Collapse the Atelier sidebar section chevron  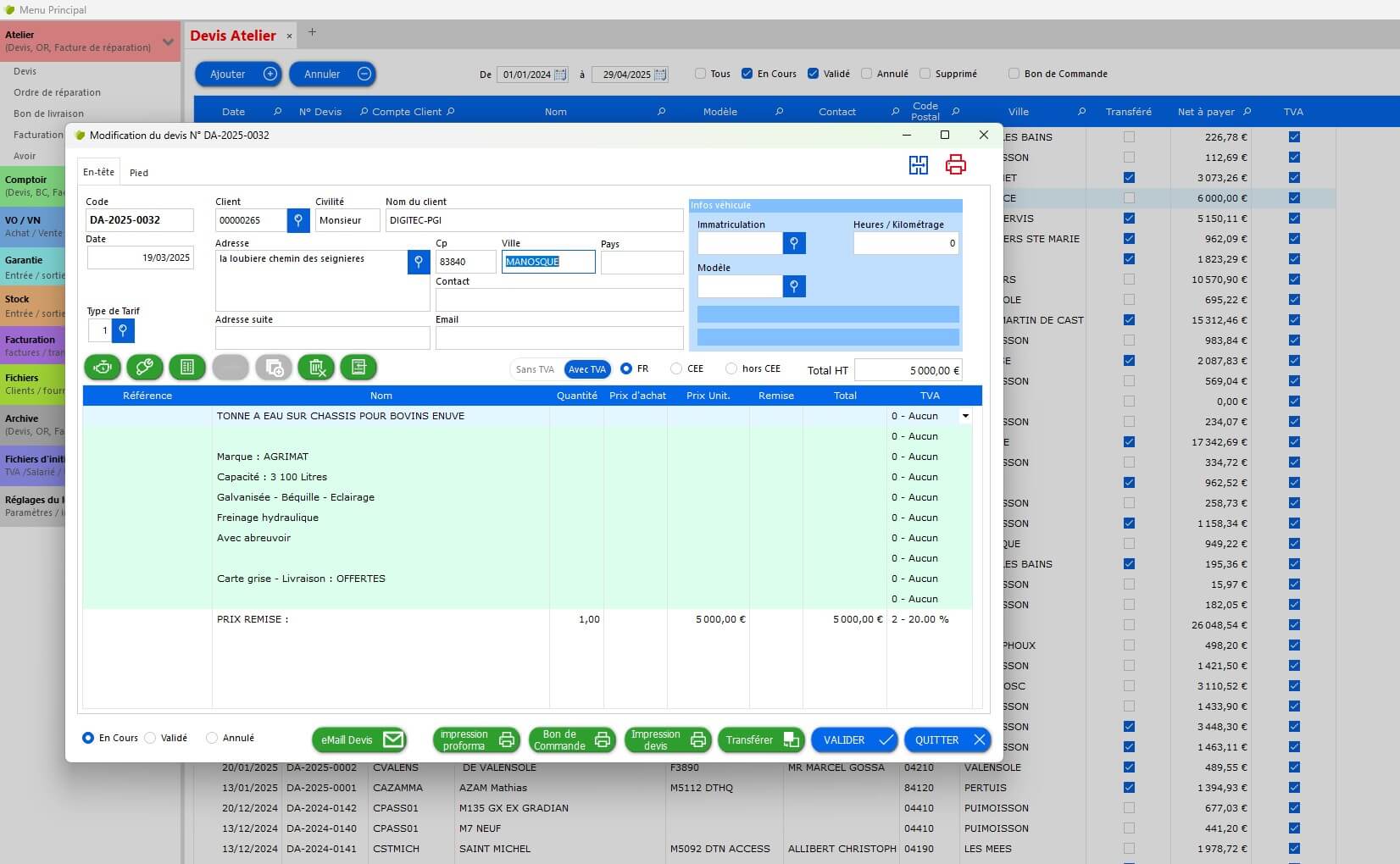click(168, 41)
